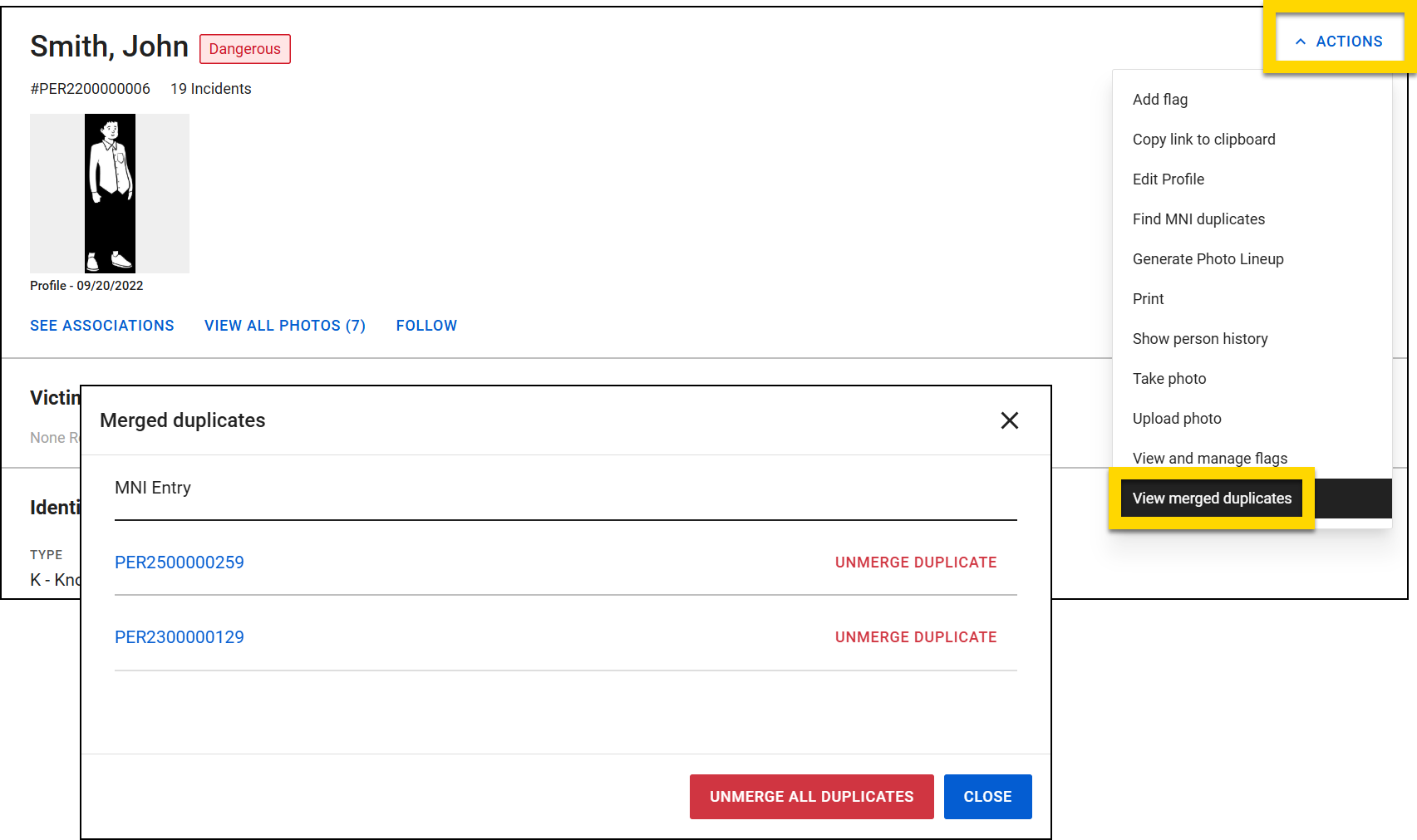
Task: Choose Upload photo from the menu
Action: (1176, 418)
